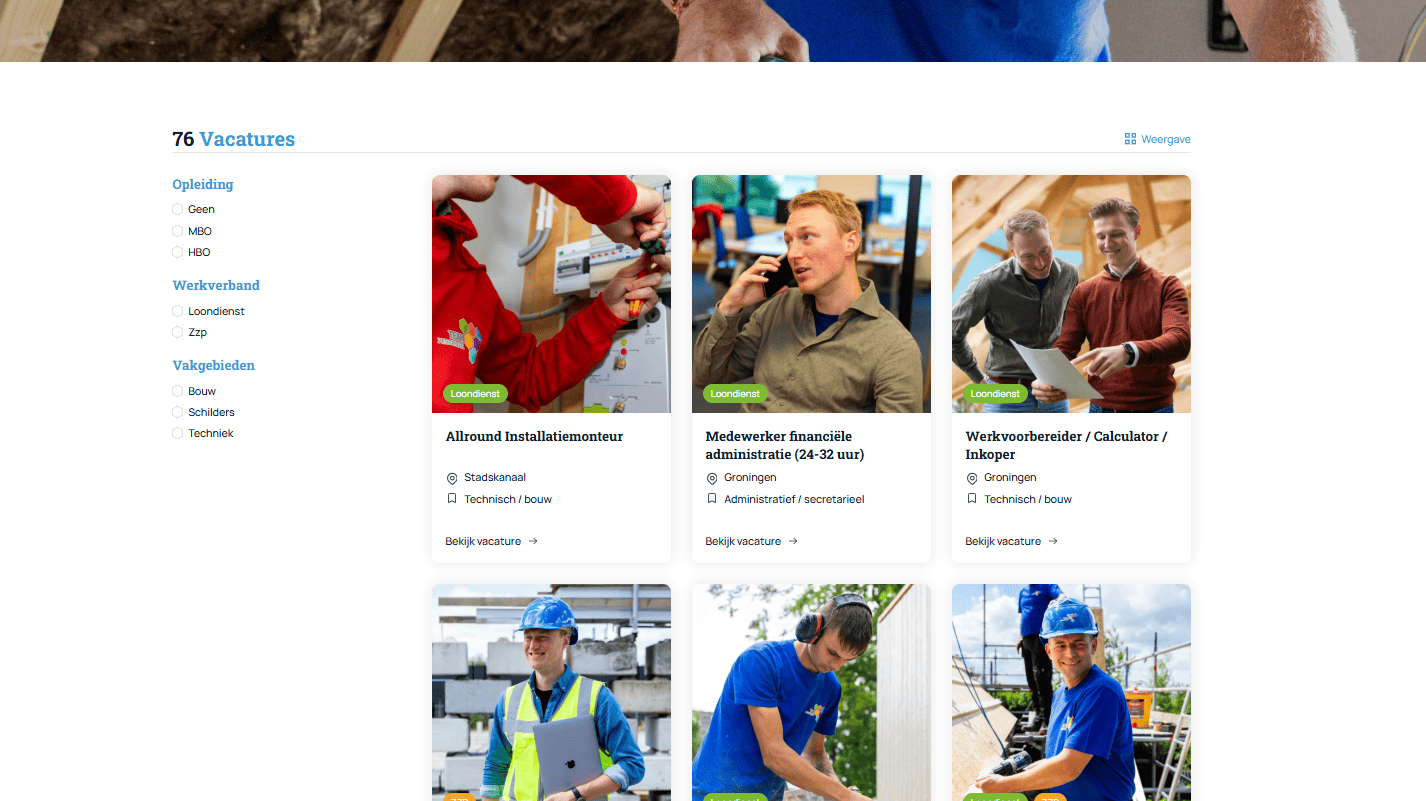Select the MBO education filter
The width and height of the screenshot is (1426, 801).
point(178,231)
